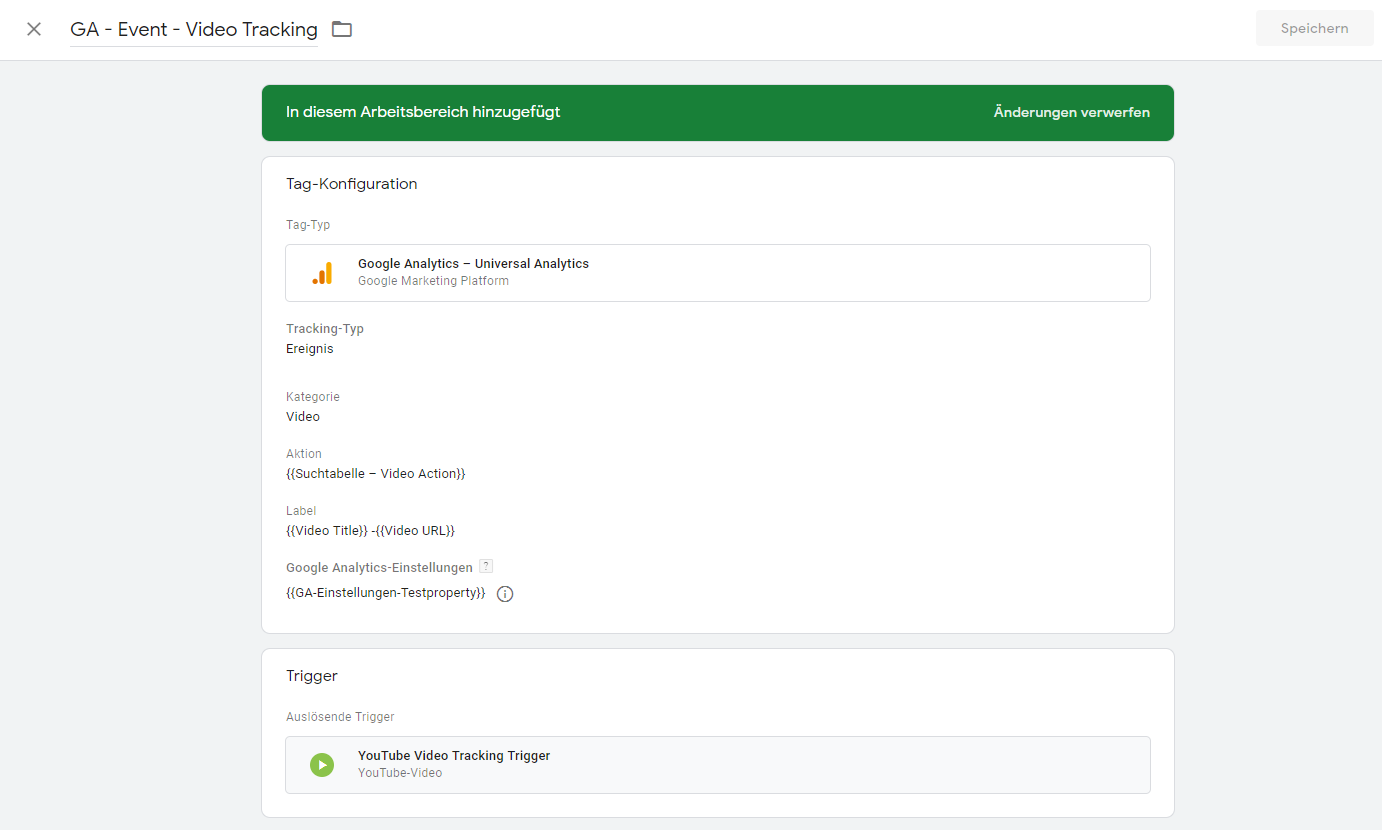Screen dimensions: 1382x830
Task: Select the {{Video Title}} -{{Video URL}} label value
Action: pyautogui.click(x=370, y=531)
